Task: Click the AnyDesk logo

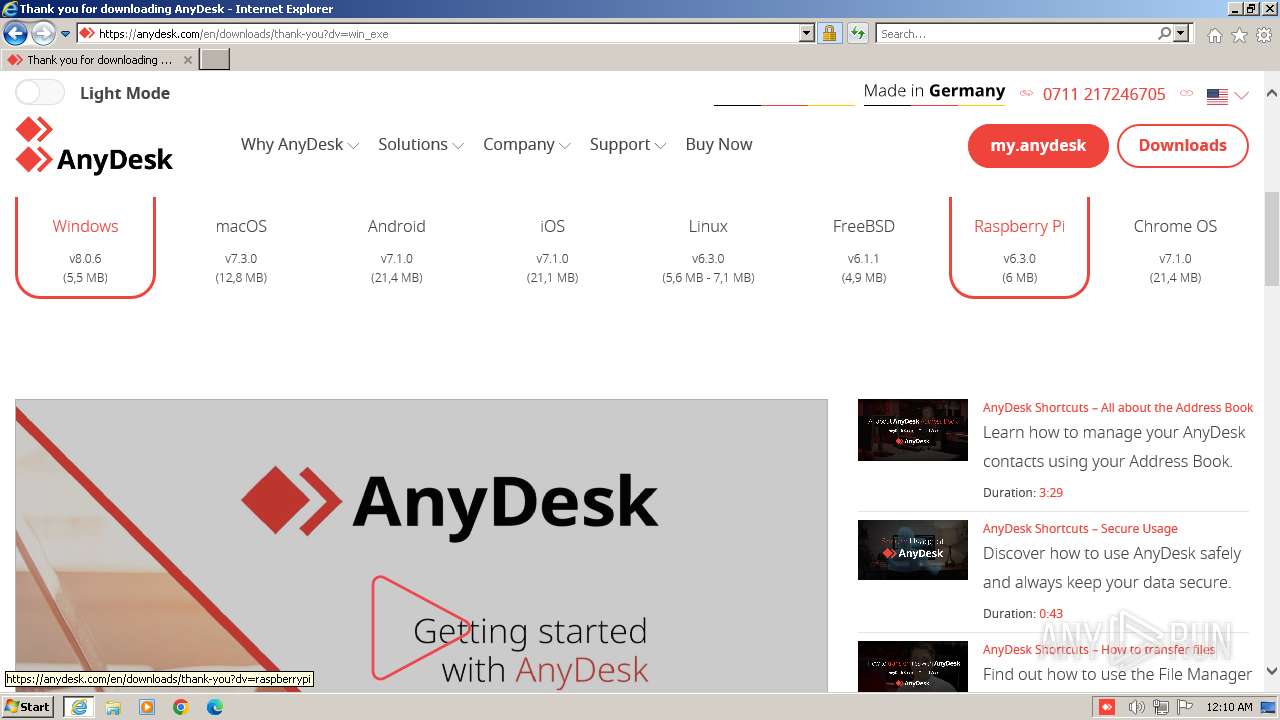Action: point(94,146)
